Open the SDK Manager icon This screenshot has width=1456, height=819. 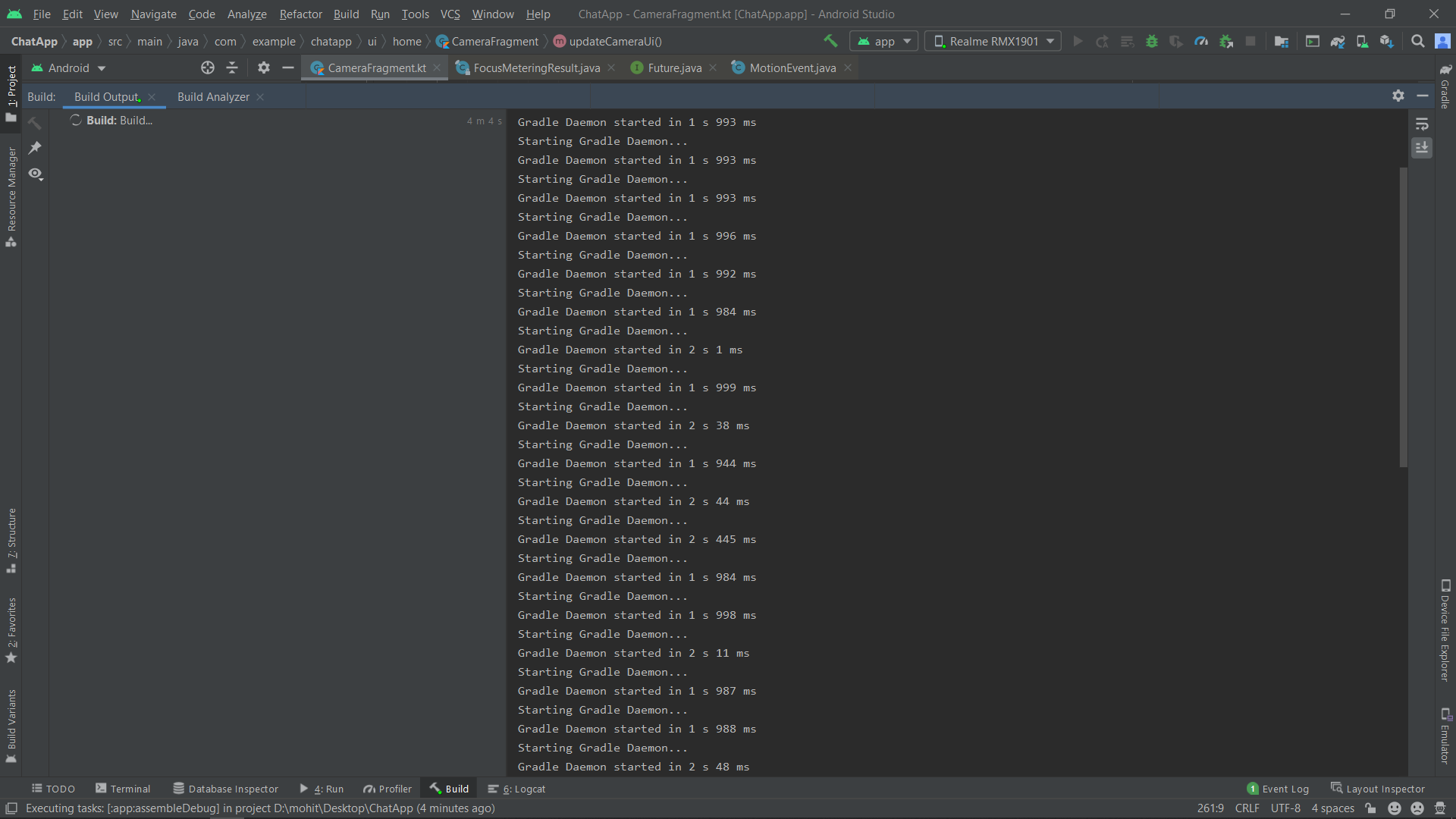pyautogui.click(x=1387, y=41)
